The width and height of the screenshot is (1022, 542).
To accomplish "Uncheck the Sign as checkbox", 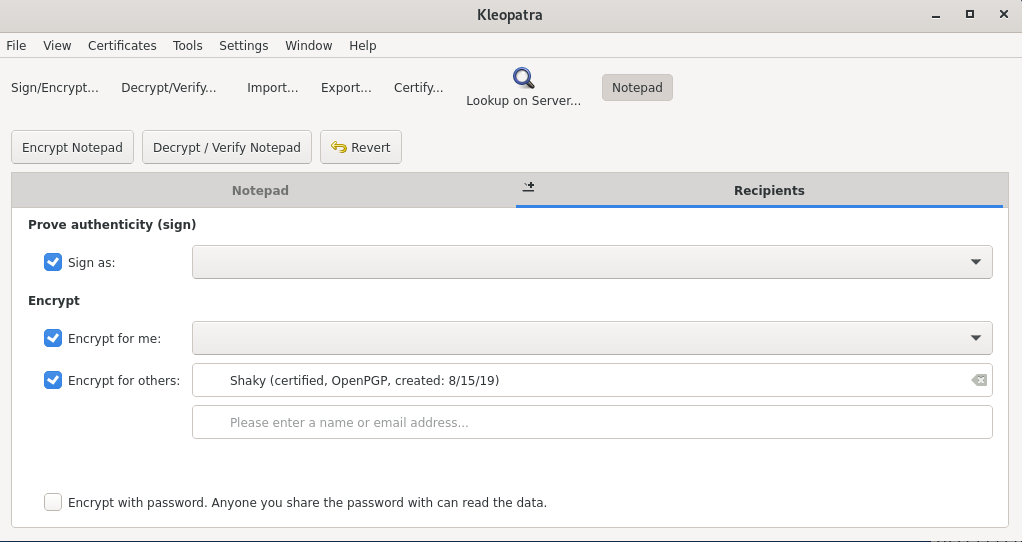I will (53, 262).
